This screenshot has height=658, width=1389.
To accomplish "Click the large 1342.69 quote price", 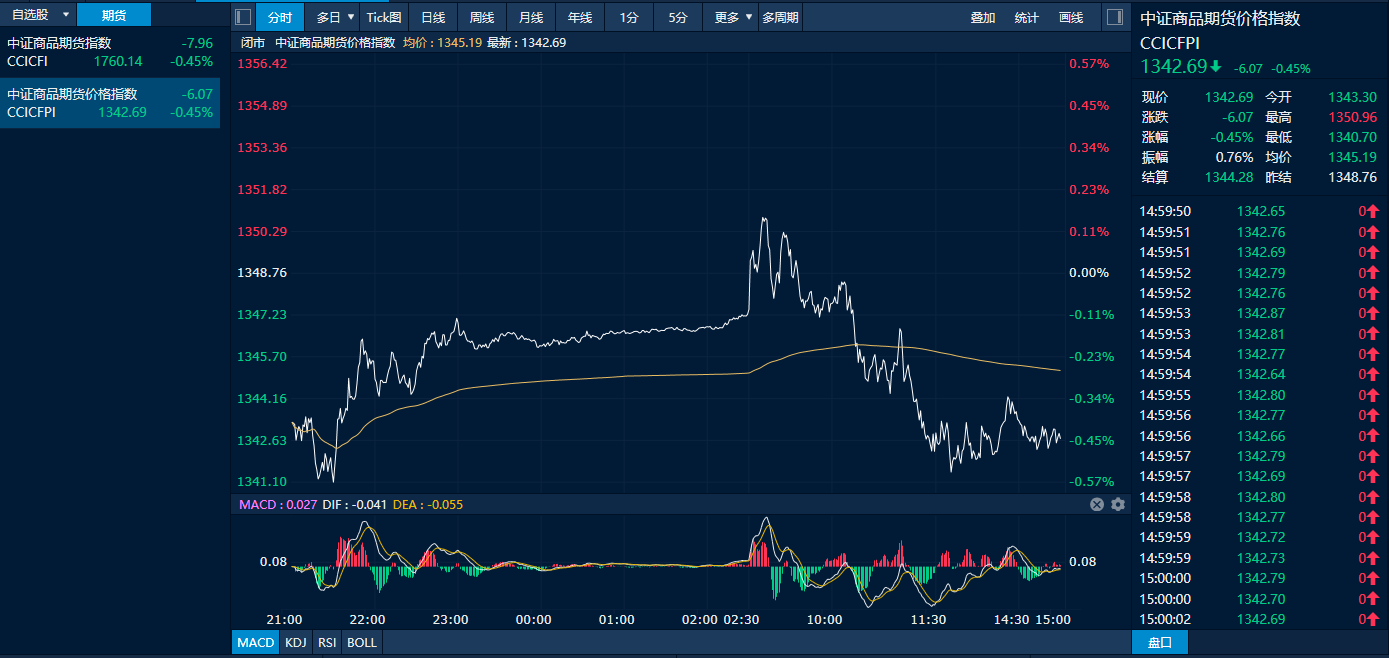I will (1174, 67).
